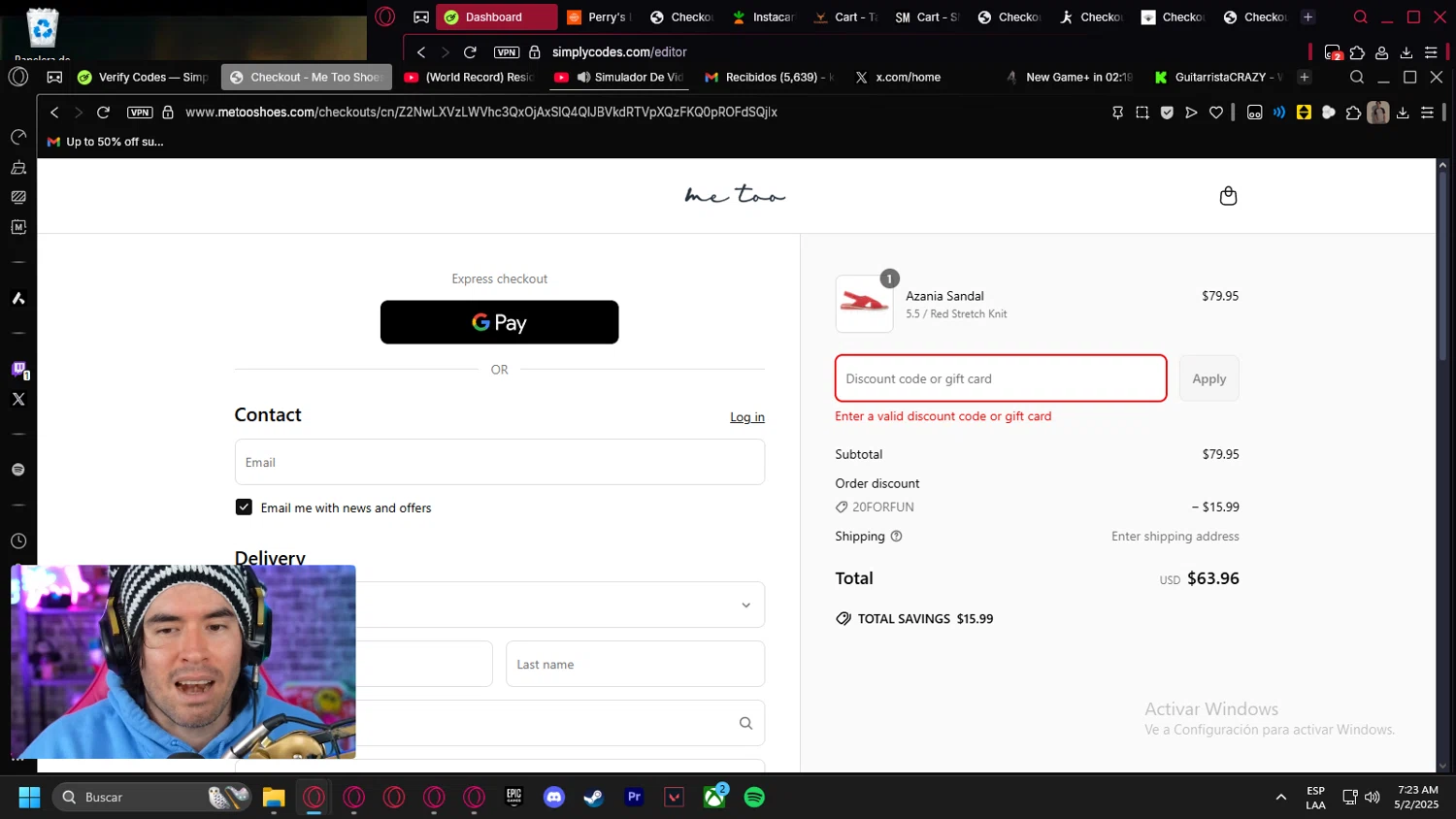Screen dimensions: 1456x819
Task: Follow the Log in link
Action: 747,417
